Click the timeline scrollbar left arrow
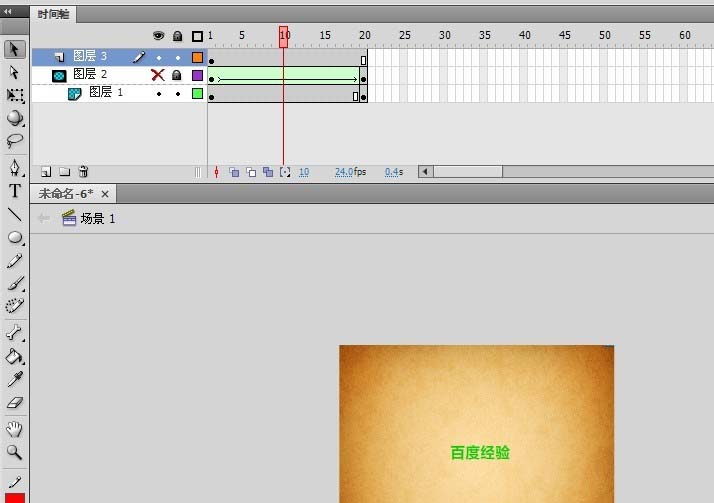 click(426, 172)
